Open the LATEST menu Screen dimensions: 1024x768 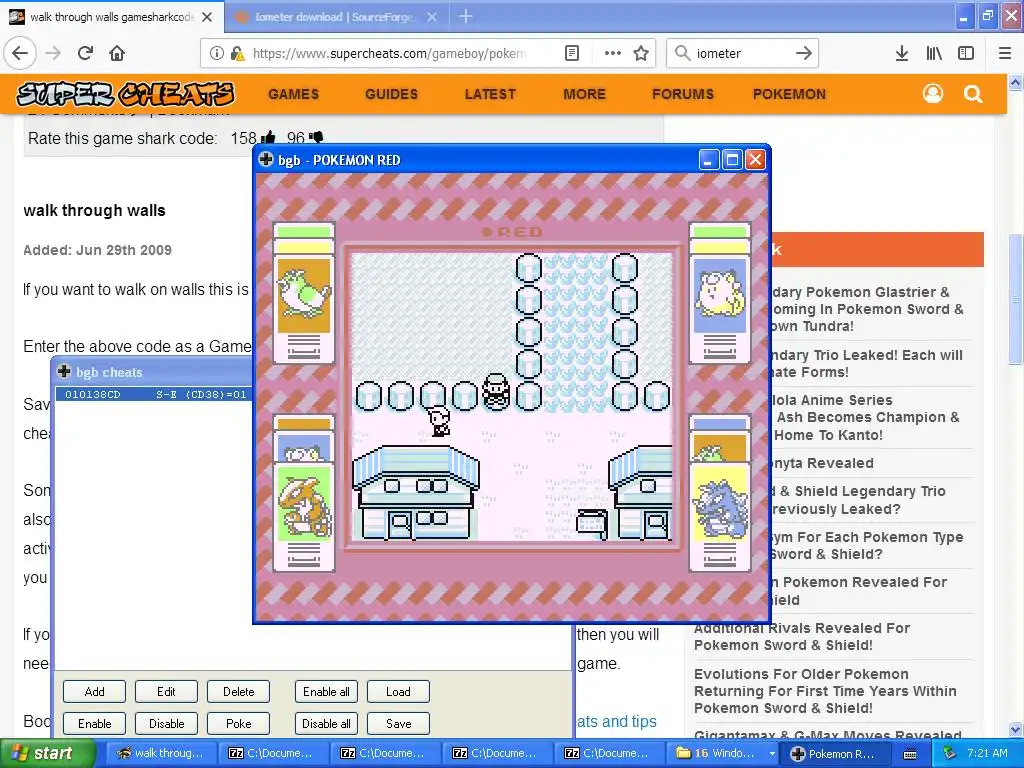(x=490, y=94)
